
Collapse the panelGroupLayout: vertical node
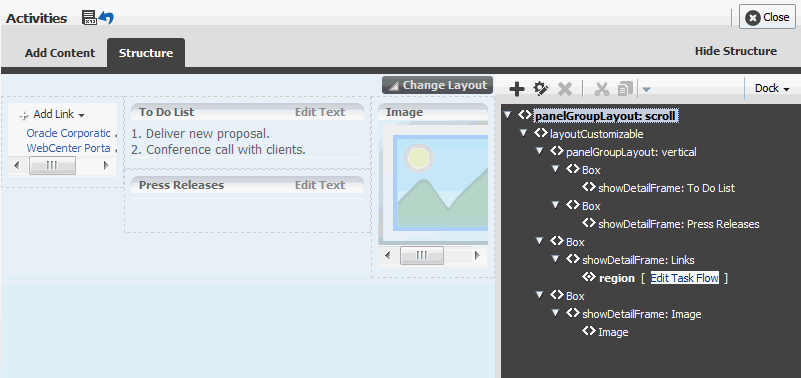[x=539, y=151]
